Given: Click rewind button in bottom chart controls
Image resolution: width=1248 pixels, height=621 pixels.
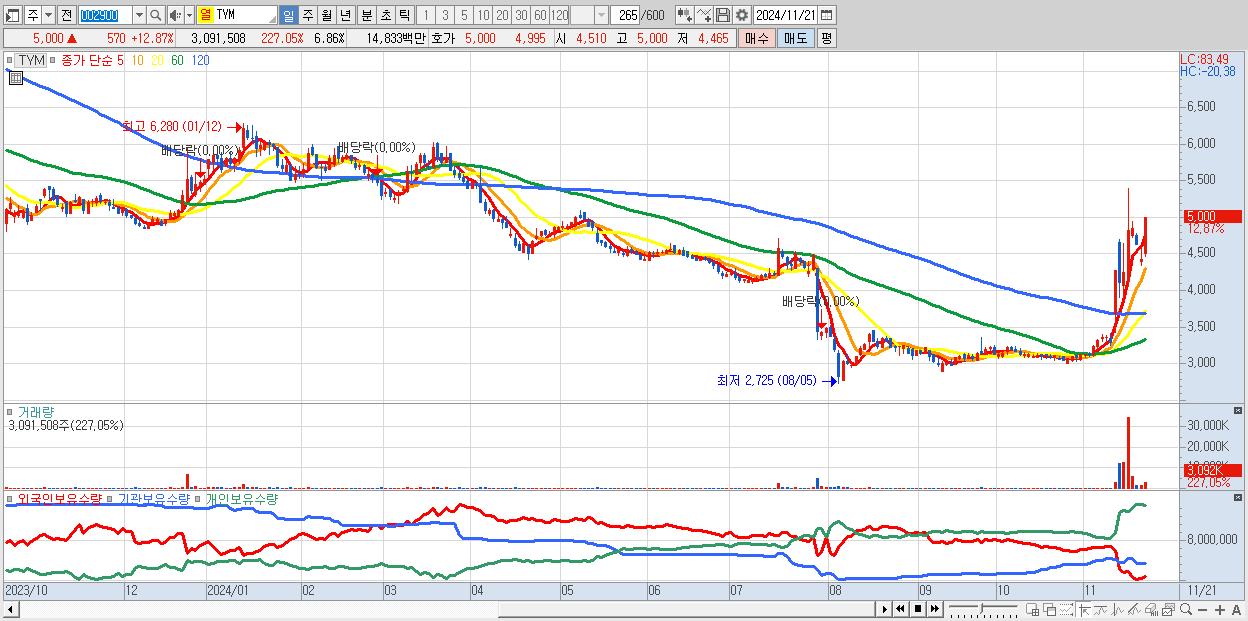Looking at the screenshot, I should coord(901,609).
